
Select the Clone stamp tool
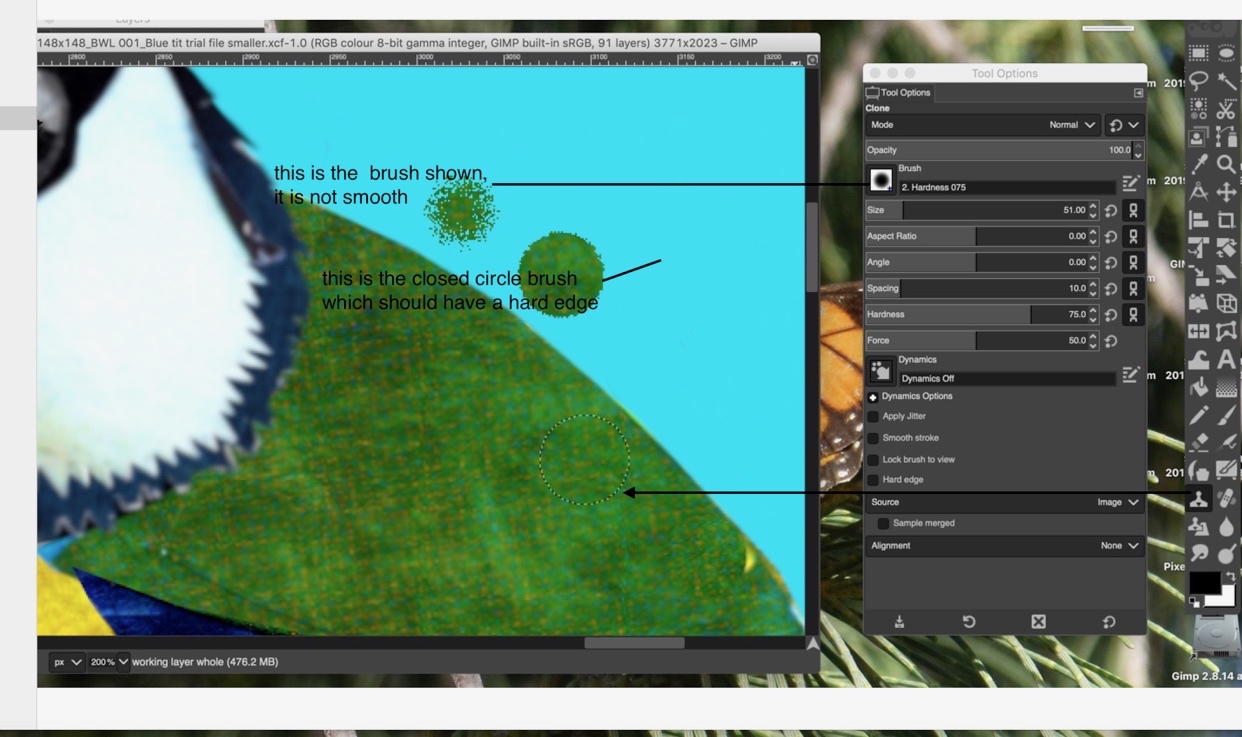tap(1198, 498)
